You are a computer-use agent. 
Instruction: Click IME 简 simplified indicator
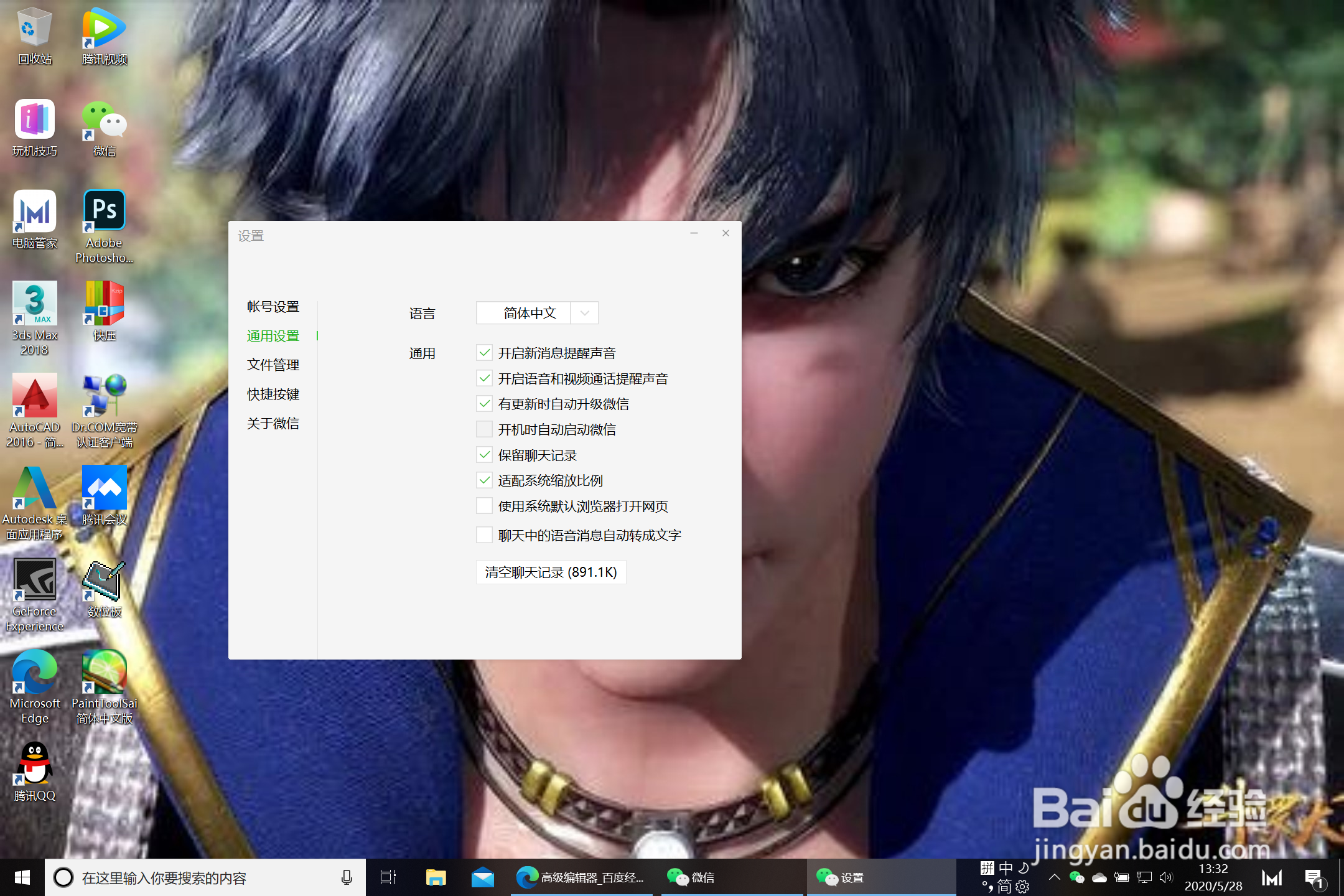coord(1004,886)
